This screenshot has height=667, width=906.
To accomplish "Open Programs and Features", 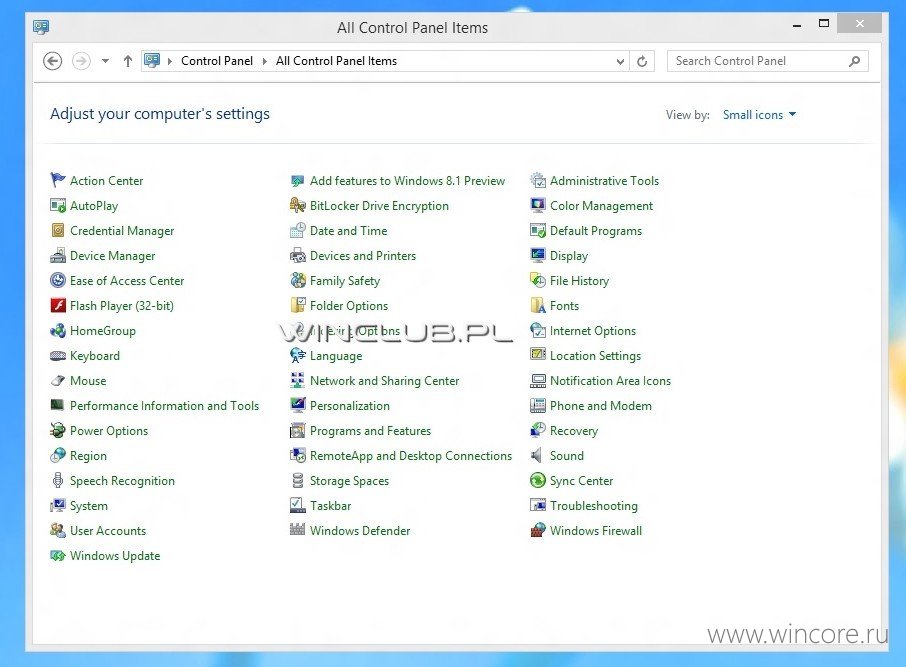I will [370, 431].
